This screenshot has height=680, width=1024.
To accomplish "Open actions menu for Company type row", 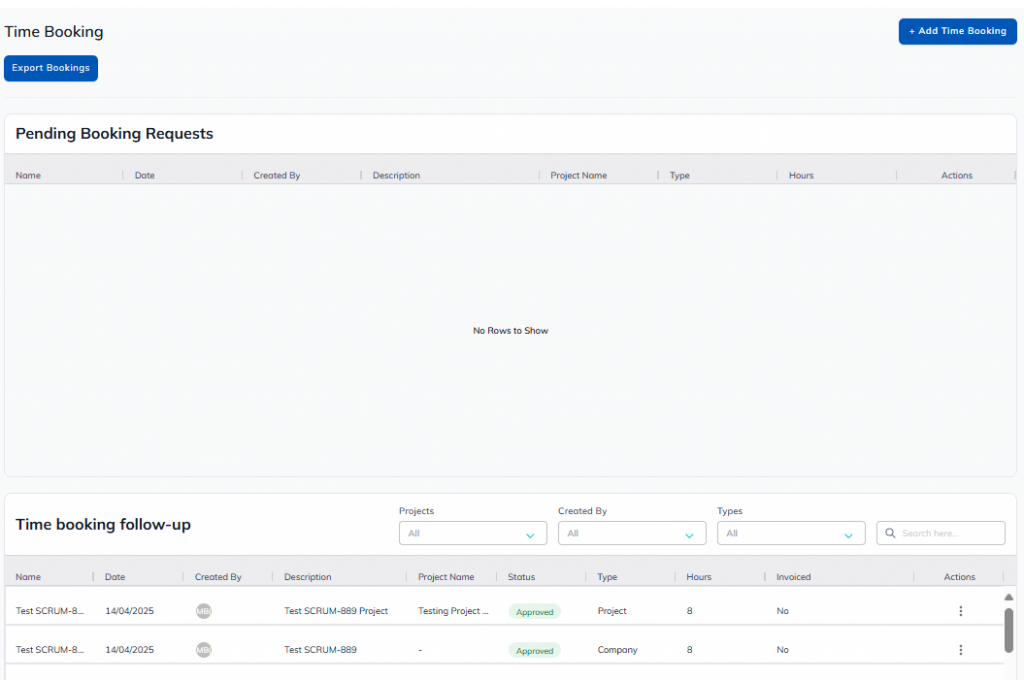I will coord(960,650).
